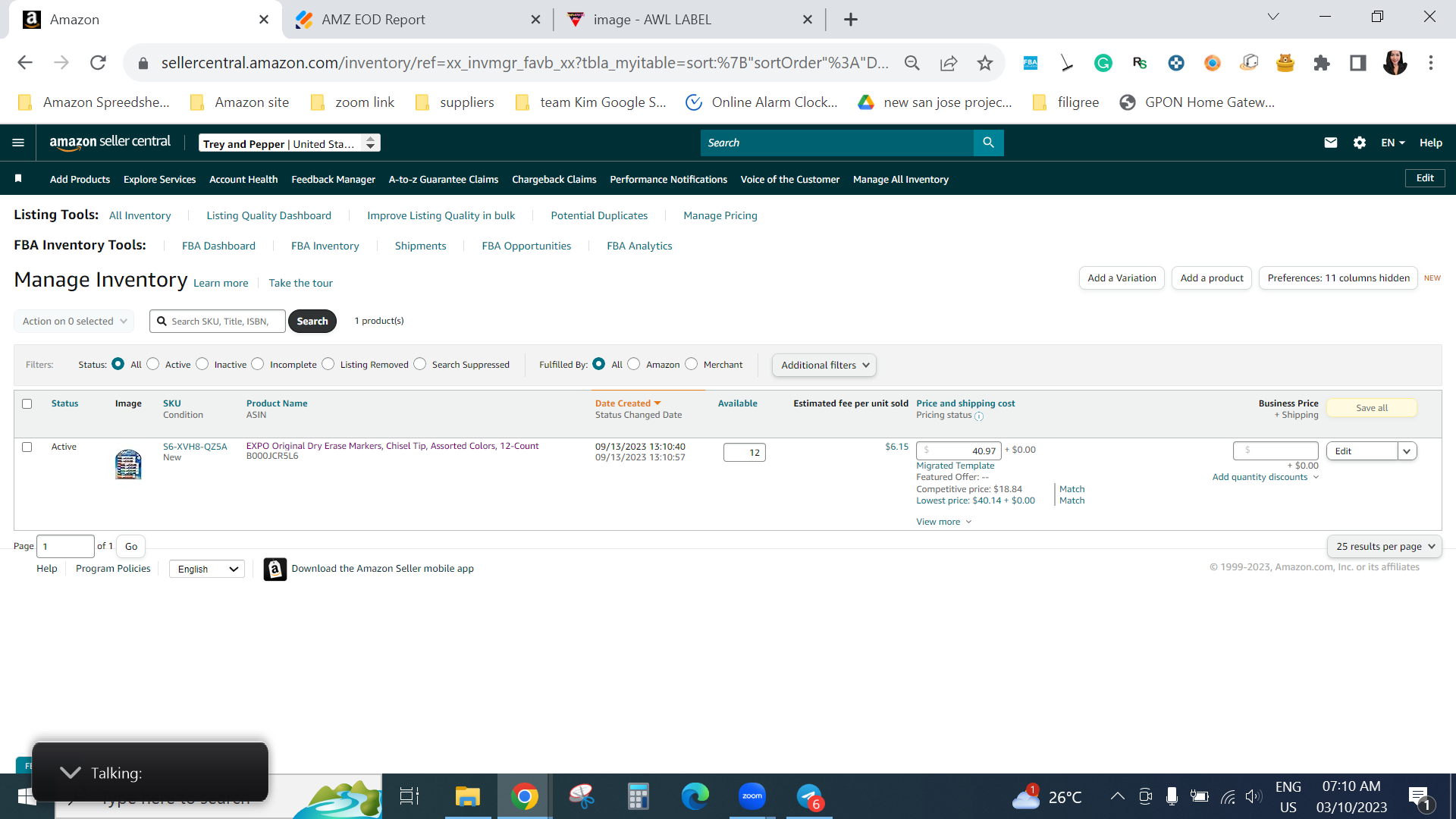Image resolution: width=1456 pixels, height=819 pixels.
Task: Sort by Date Created column header
Action: click(x=628, y=403)
